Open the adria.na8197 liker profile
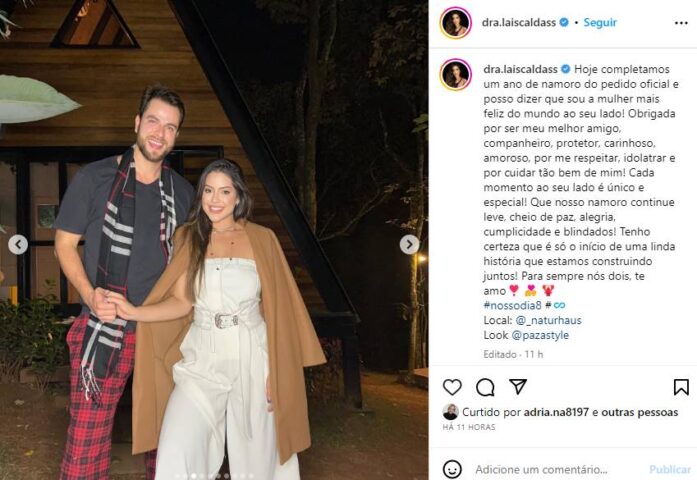This screenshot has height=480, width=697. click(x=556, y=412)
